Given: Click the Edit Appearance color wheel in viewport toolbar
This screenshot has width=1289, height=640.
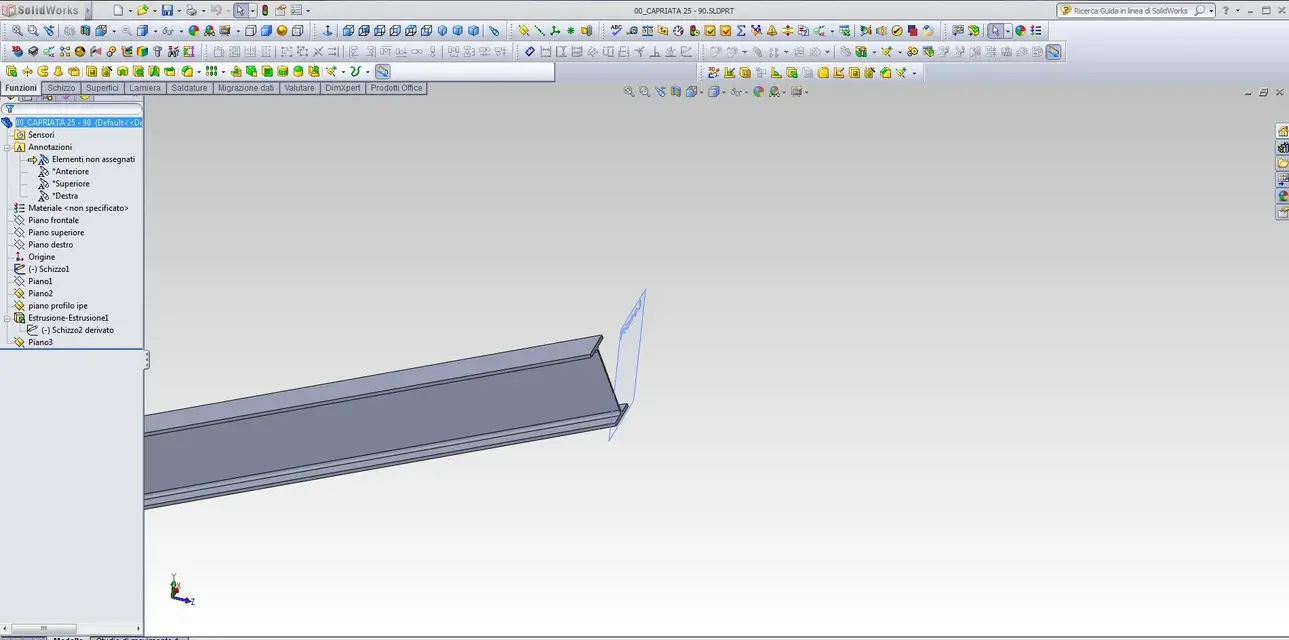Looking at the screenshot, I should click(758, 92).
